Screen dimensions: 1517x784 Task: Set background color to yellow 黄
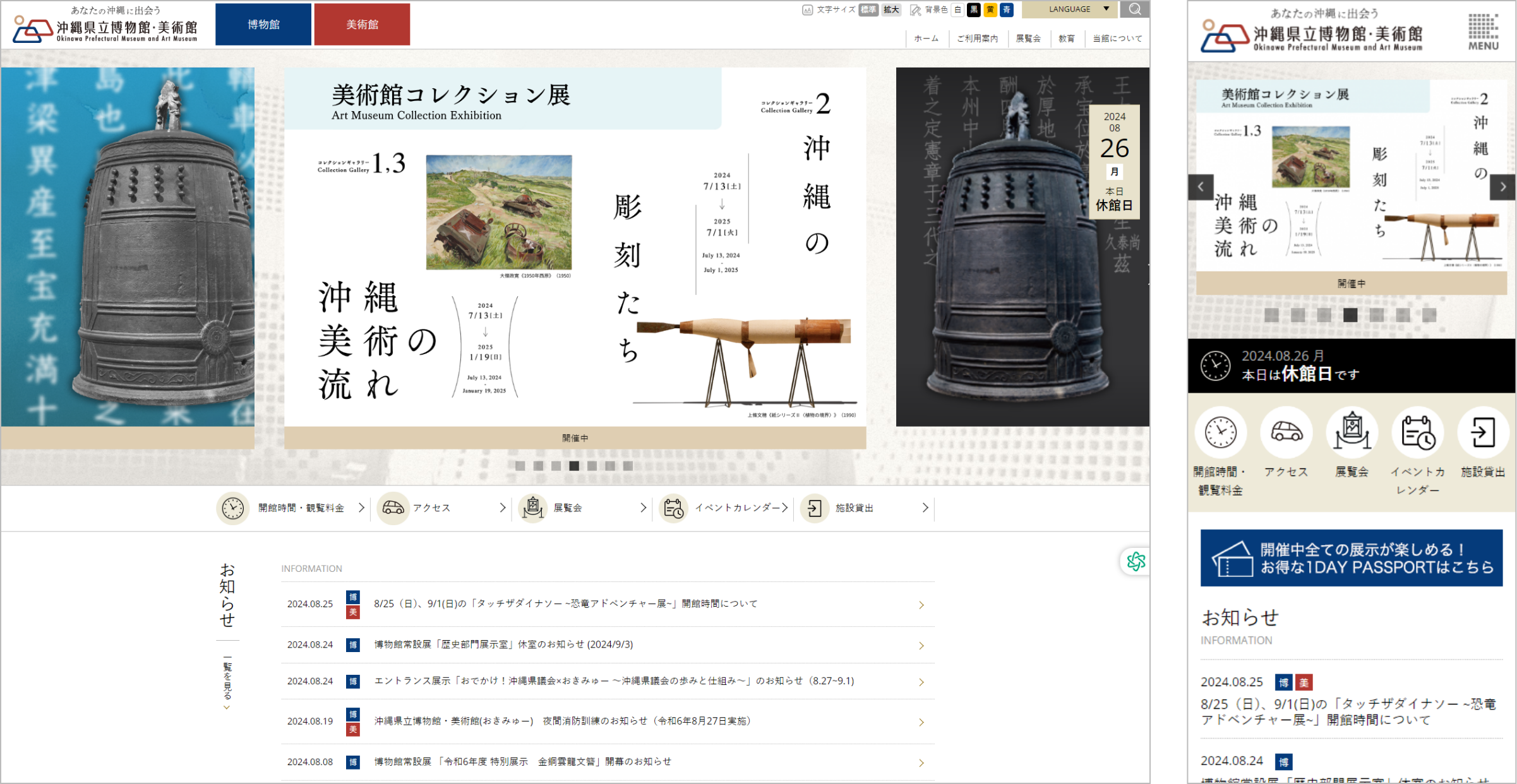[x=990, y=9]
